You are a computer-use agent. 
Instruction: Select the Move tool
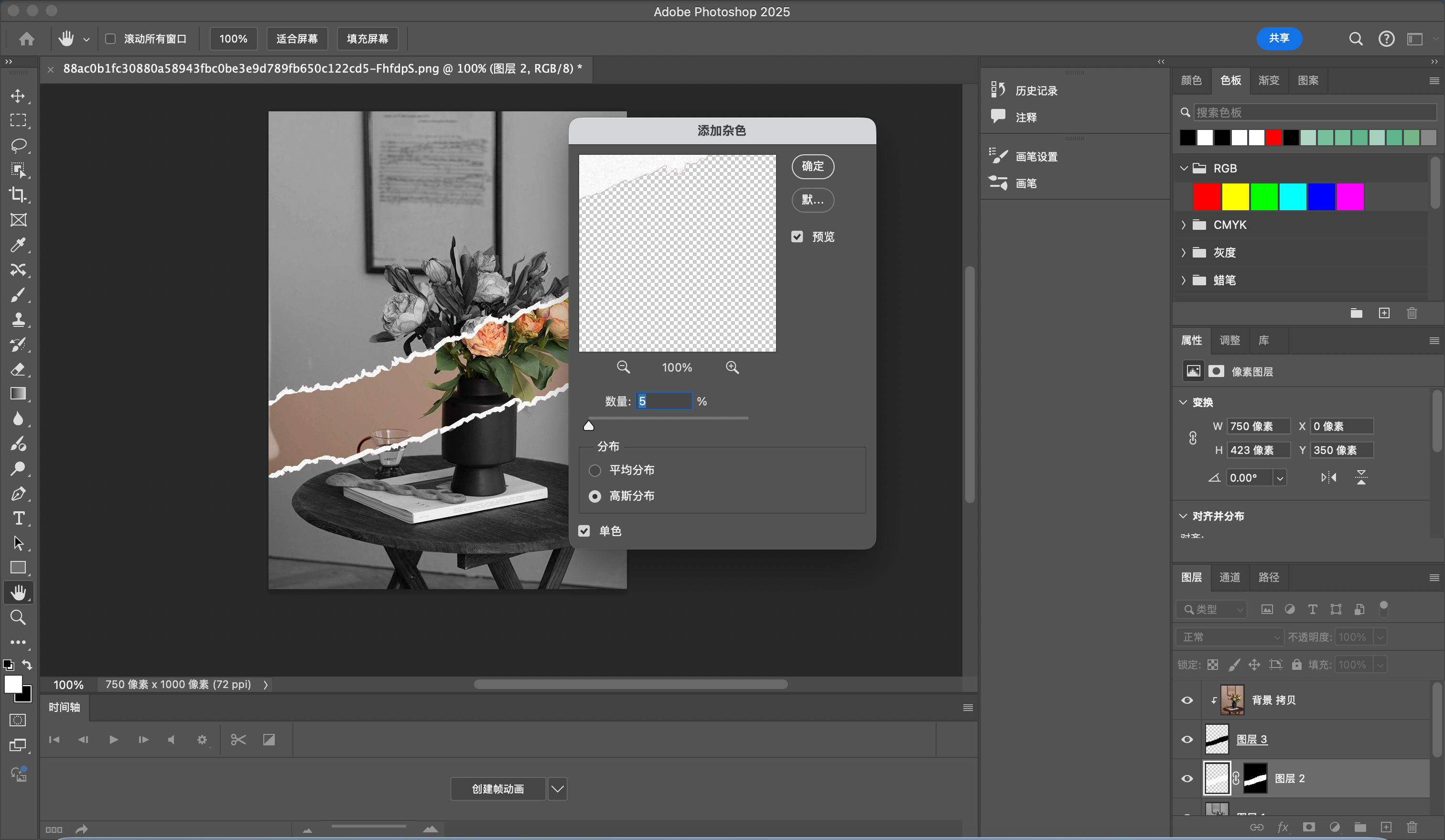(18, 96)
